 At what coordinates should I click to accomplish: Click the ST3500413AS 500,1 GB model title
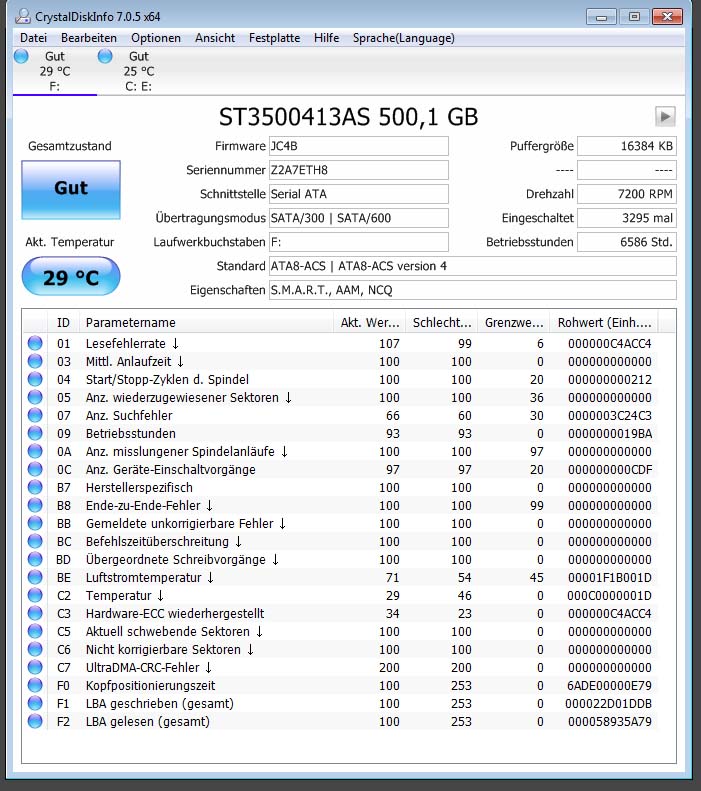click(x=348, y=117)
